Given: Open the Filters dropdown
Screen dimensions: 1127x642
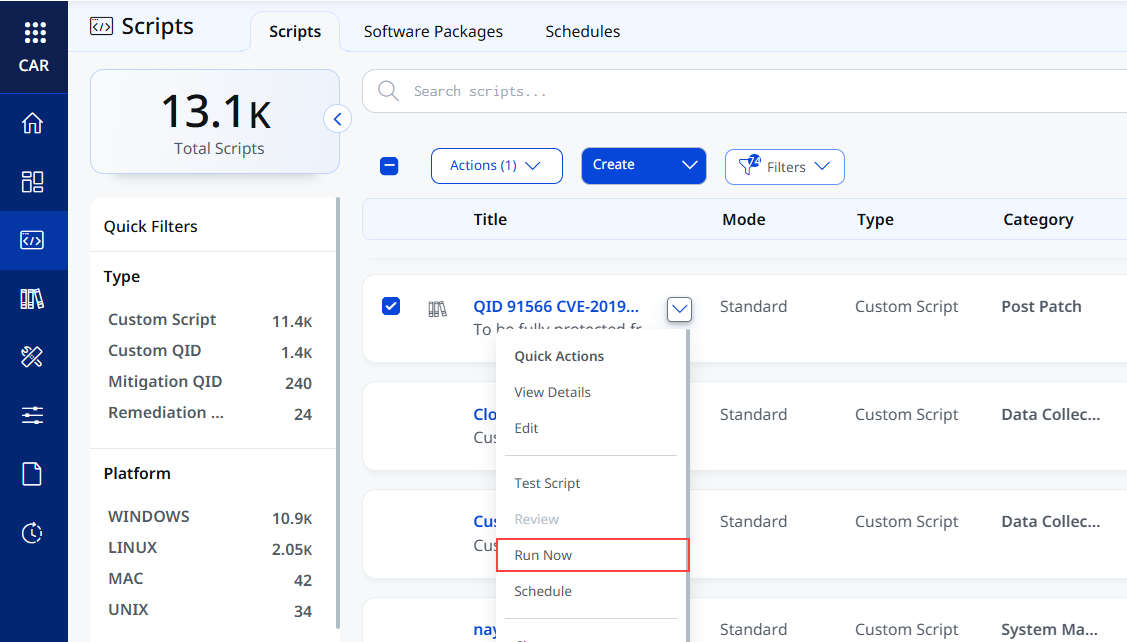Looking at the screenshot, I should pyautogui.click(x=784, y=167).
